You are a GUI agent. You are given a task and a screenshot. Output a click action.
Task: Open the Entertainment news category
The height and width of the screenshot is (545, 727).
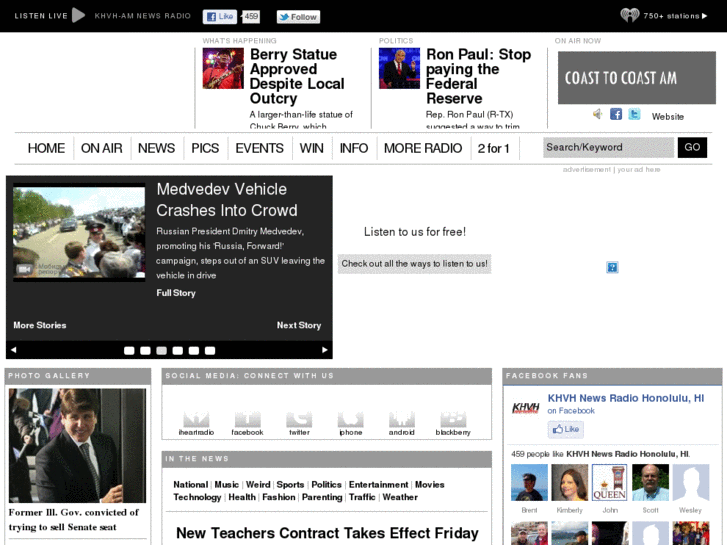point(379,485)
